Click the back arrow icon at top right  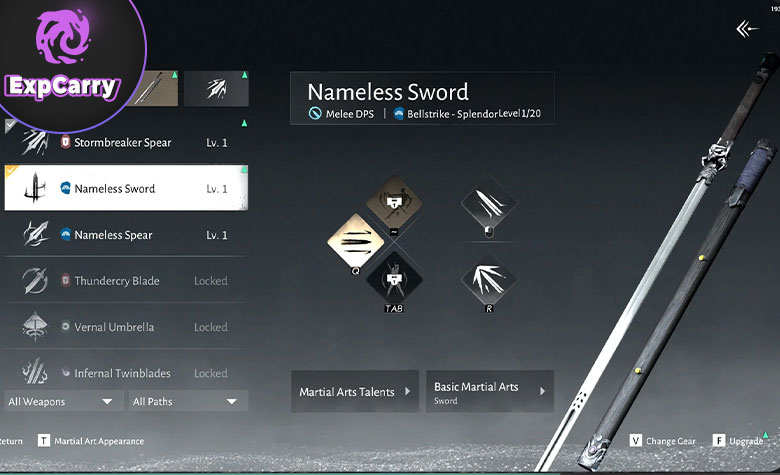coord(747,29)
